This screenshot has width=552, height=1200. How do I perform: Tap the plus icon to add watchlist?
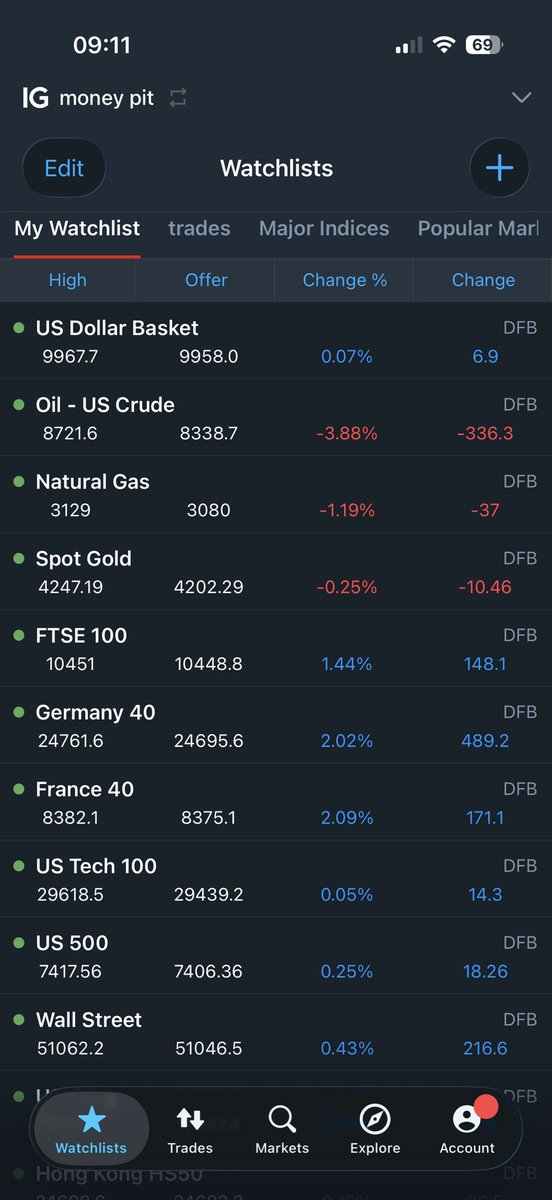499,168
